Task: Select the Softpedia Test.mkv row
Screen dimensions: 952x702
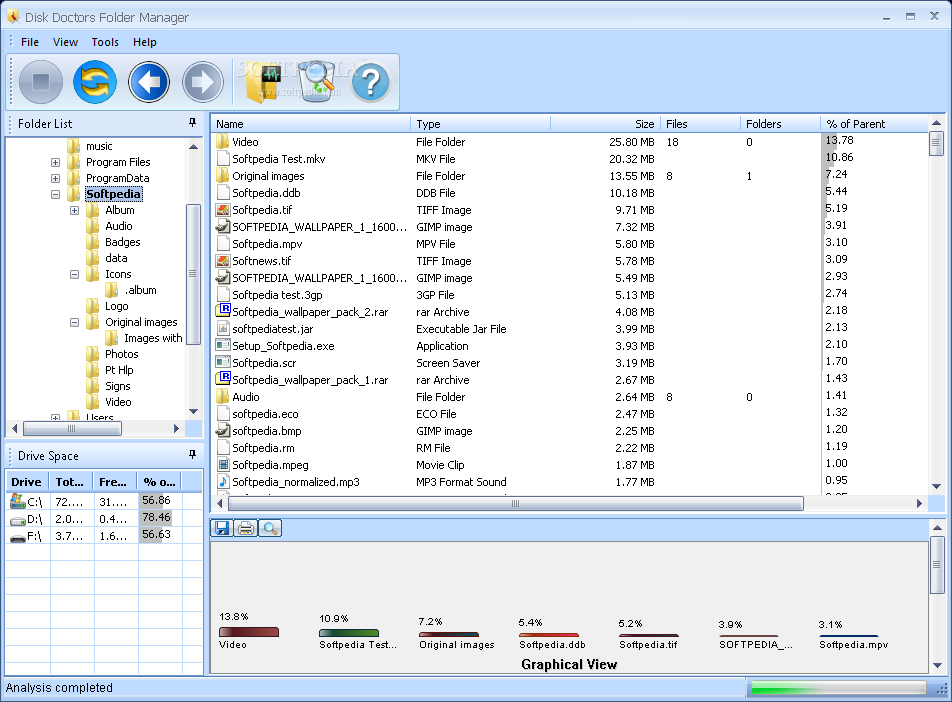Action: point(570,159)
